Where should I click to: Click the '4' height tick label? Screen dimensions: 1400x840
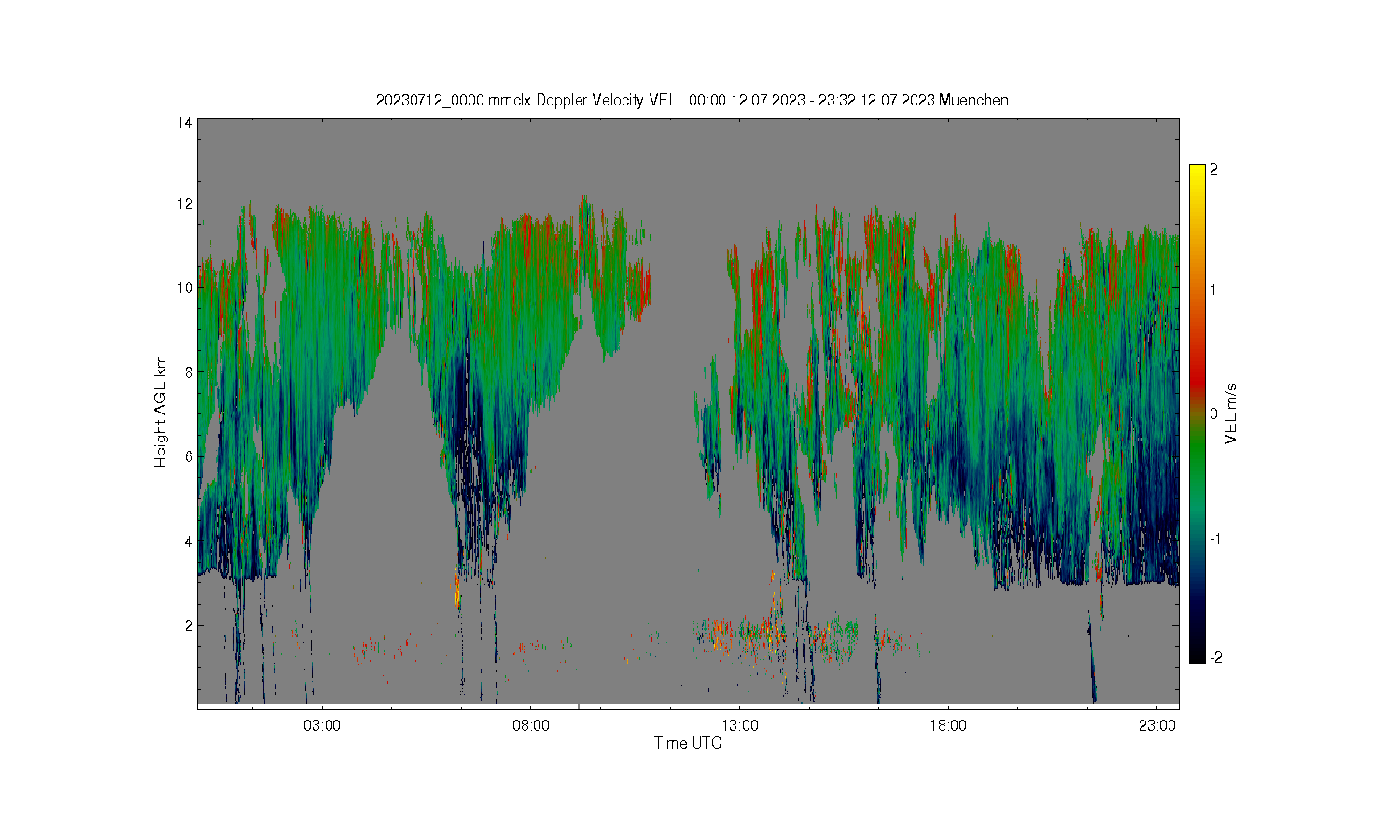189,541
